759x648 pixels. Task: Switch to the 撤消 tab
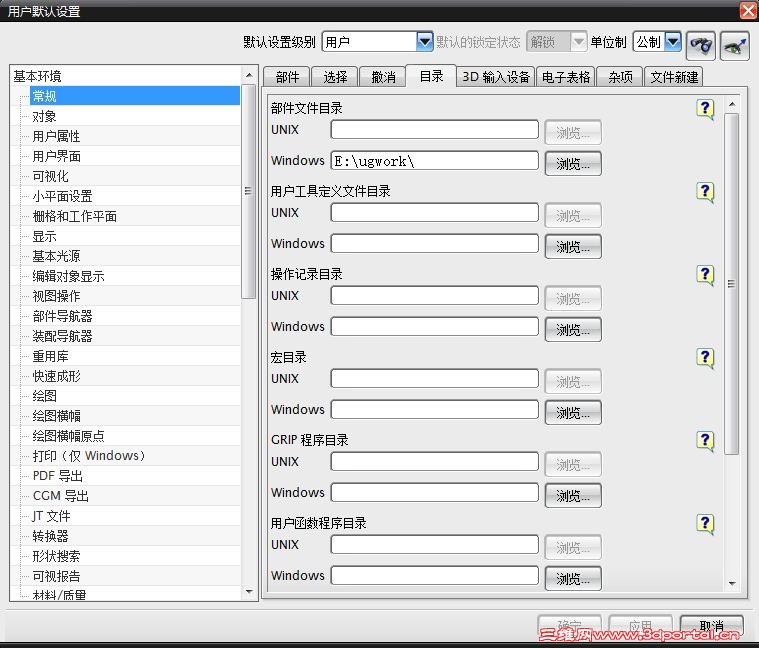point(383,77)
